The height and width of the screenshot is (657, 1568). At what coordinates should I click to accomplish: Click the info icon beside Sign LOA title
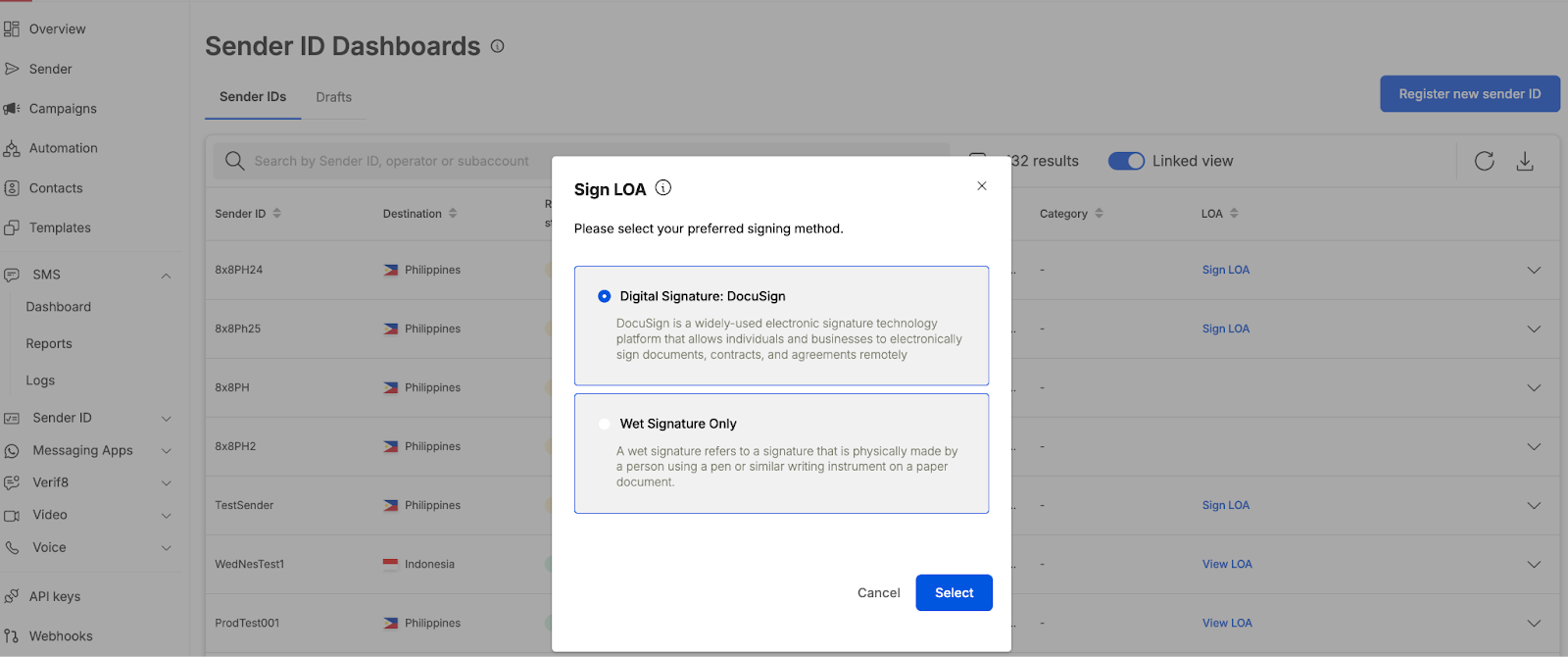tap(663, 188)
